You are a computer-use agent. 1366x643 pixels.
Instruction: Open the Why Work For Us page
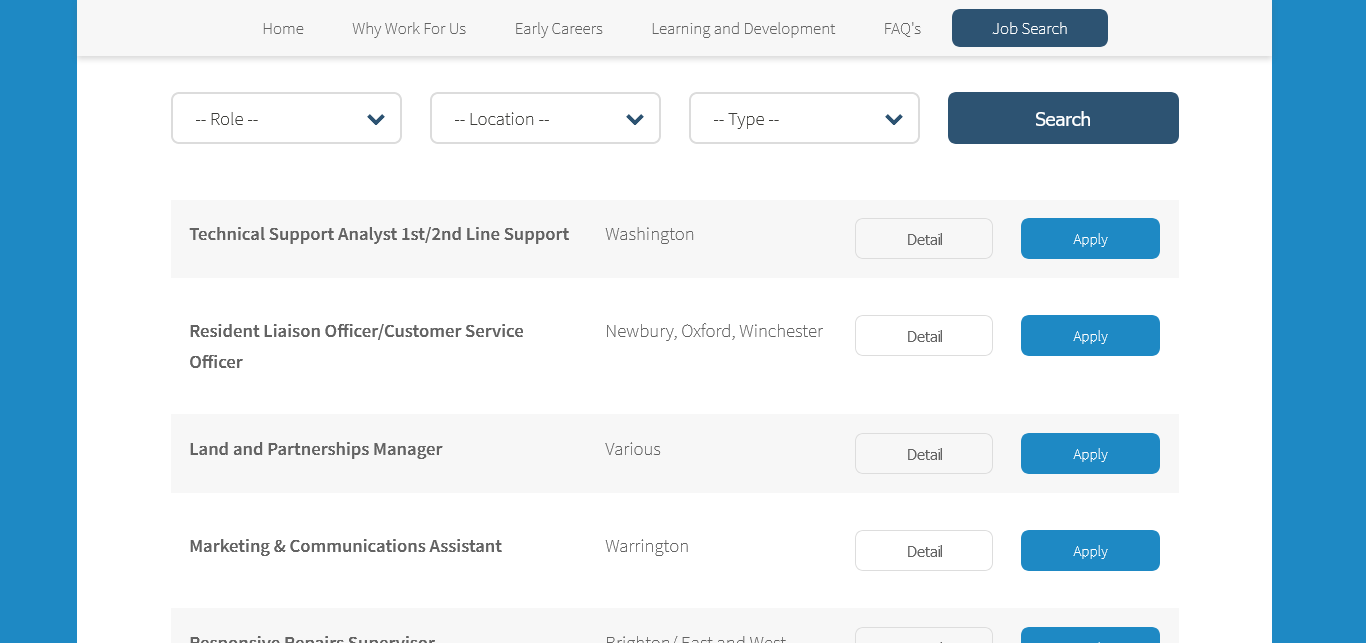tap(409, 29)
